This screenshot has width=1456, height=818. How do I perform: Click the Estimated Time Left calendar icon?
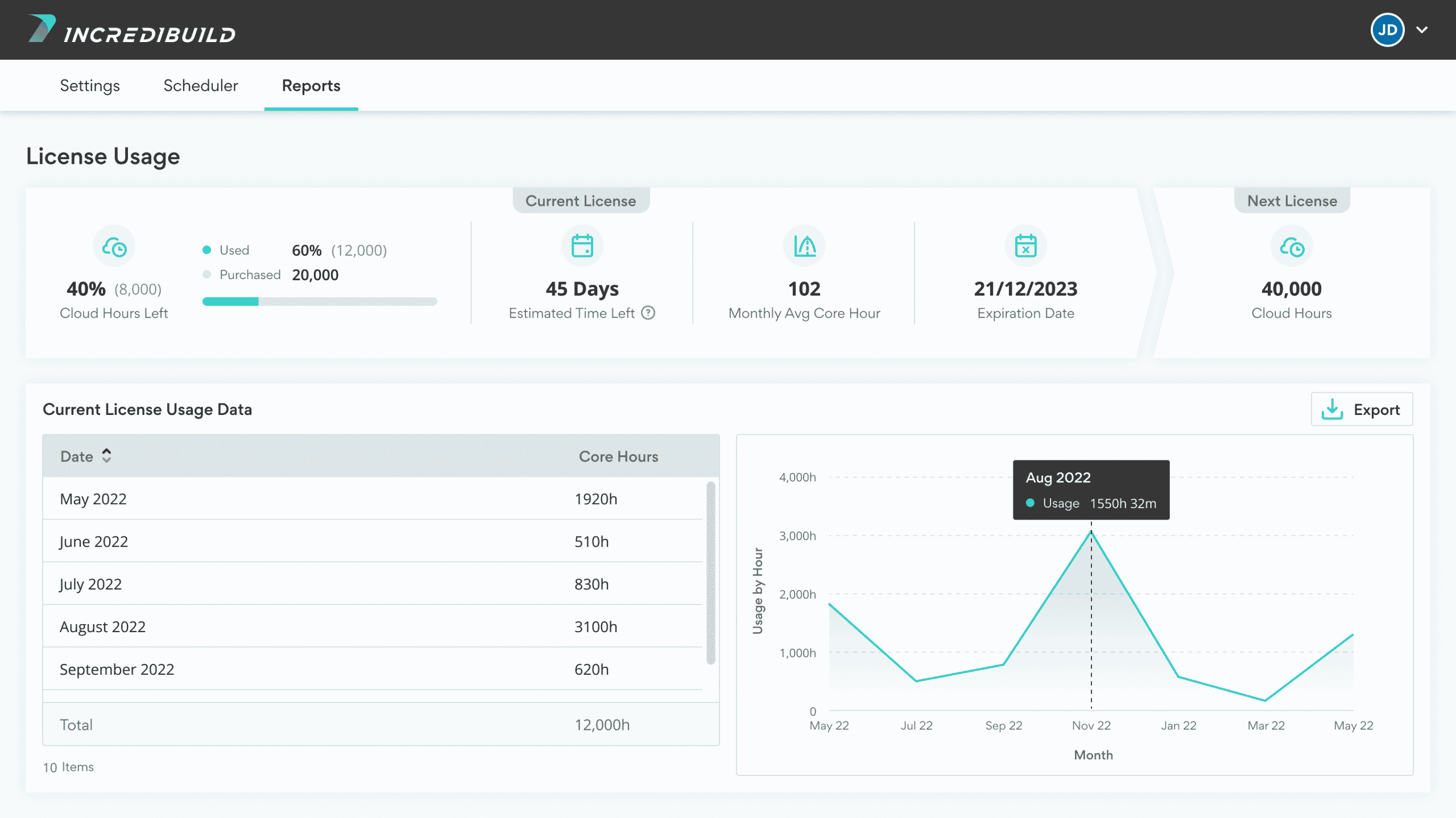(582, 246)
